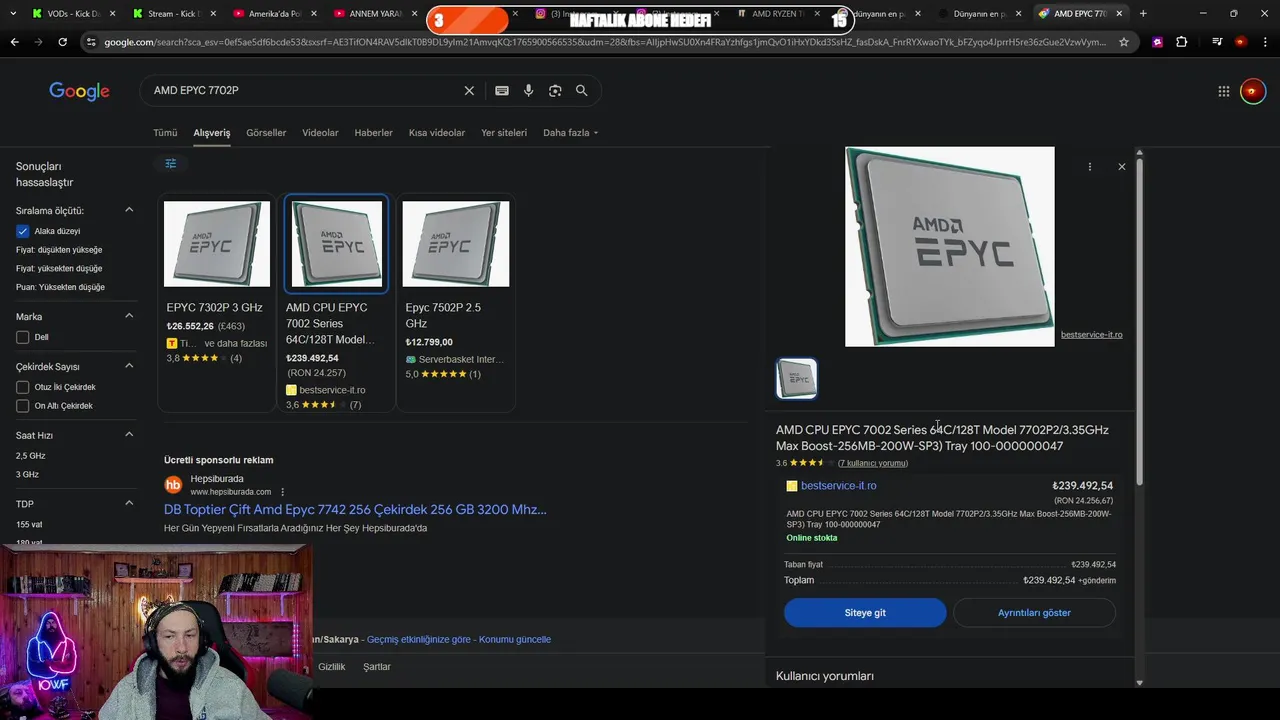Sort by Fiyat: düşükten yükseğe
This screenshot has width=1280, height=720.
pyautogui.click(x=59, y=250)
